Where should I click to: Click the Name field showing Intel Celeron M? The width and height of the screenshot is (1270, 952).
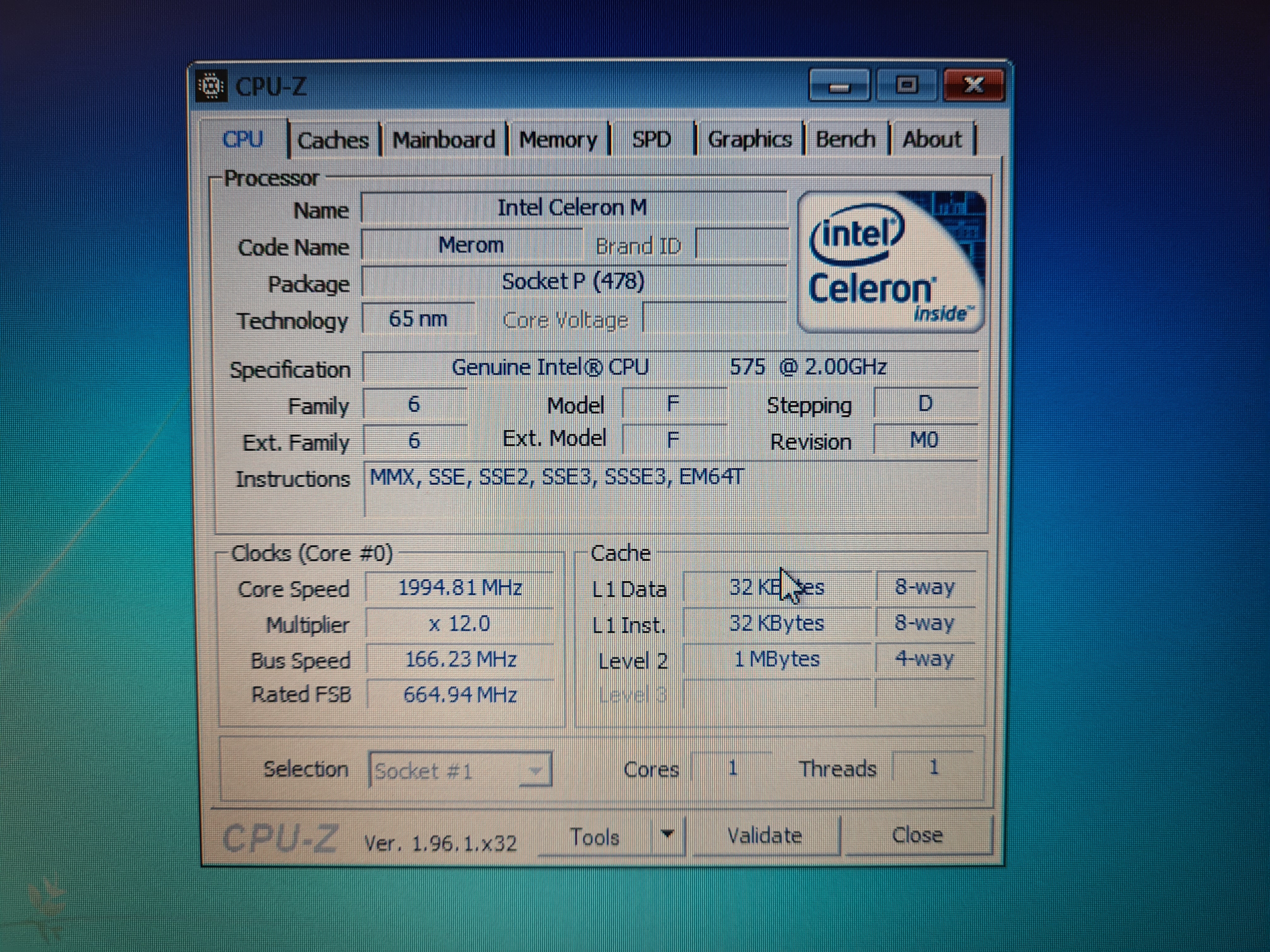[574, 208]
